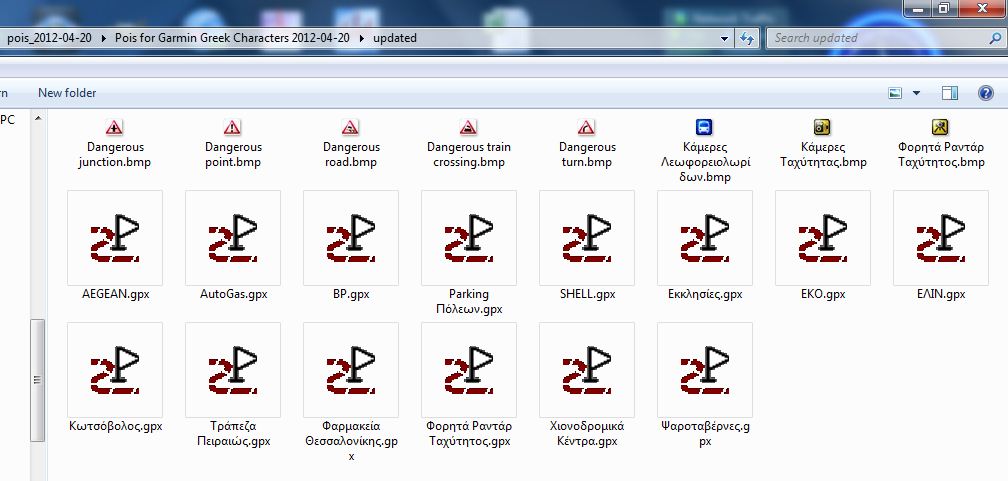The height and width of the screenshot is (481, 1008).
Task: Select the SHELL.gpx file icon
Action: tap(587, 238)
